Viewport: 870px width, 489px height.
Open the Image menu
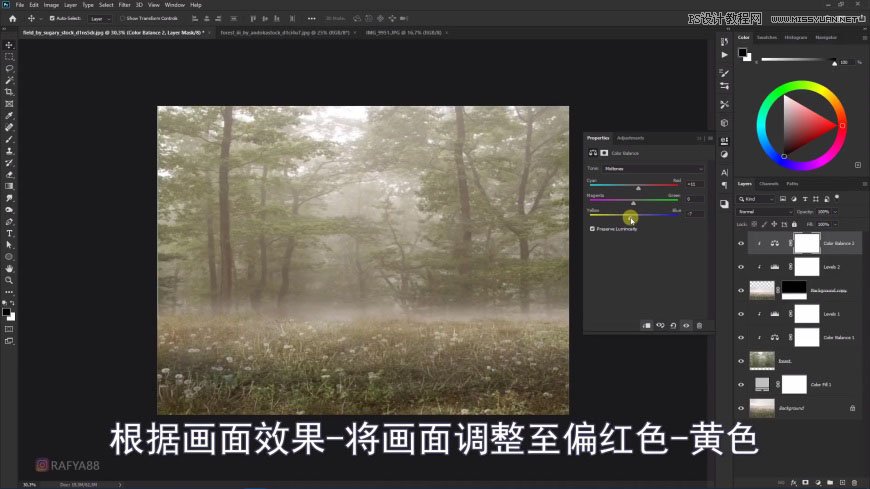51,5
